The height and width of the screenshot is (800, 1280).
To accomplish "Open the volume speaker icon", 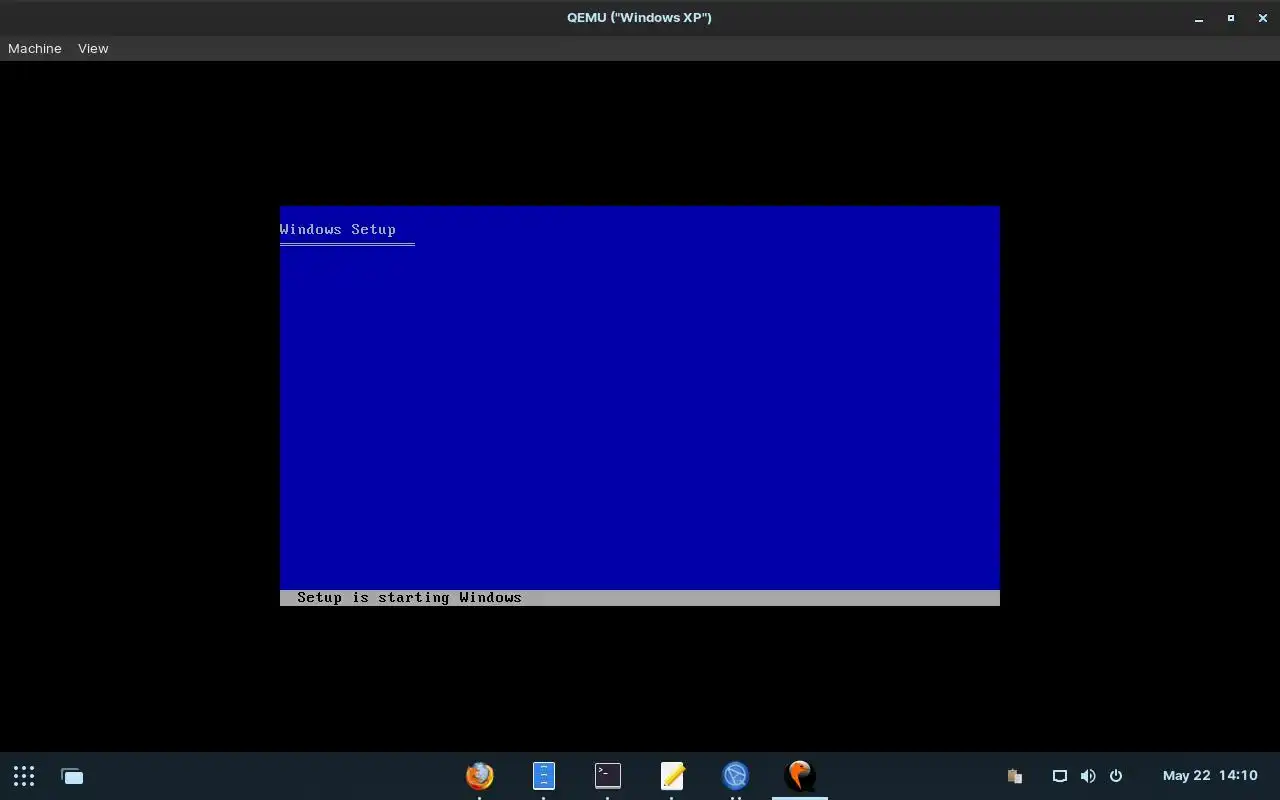I will click(x=1088, y=776).
